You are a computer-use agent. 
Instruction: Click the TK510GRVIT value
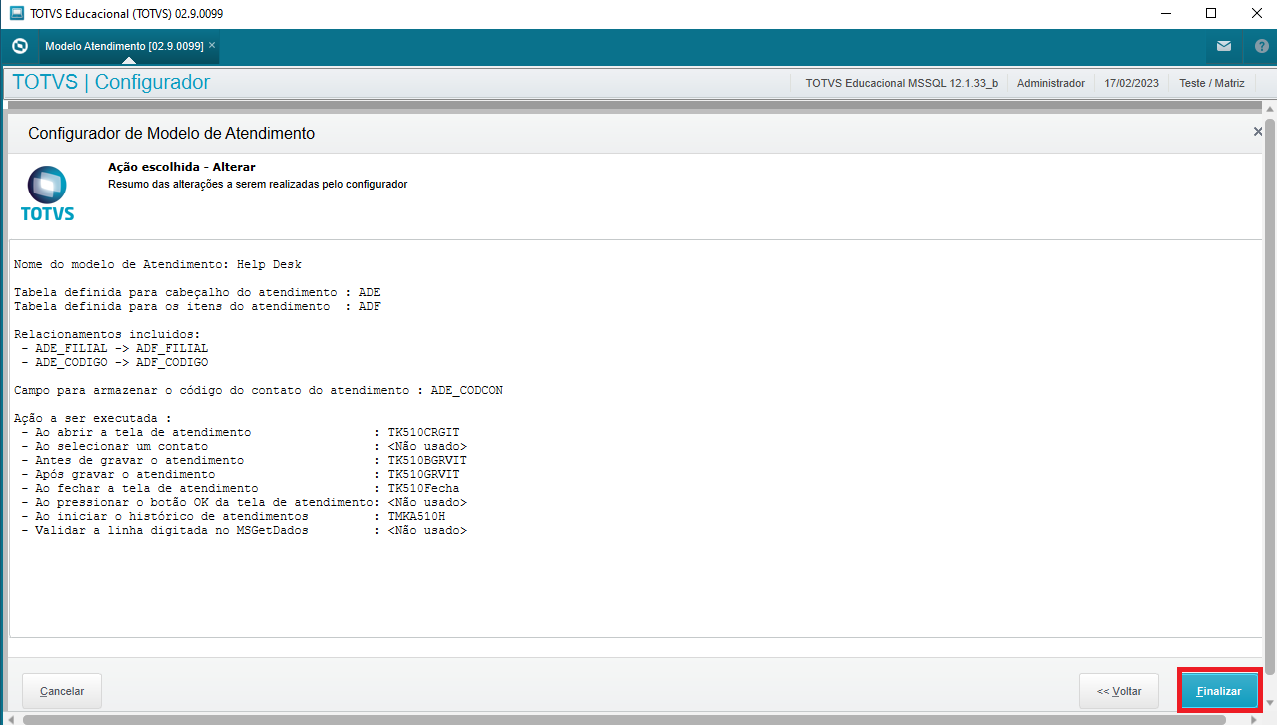click(x=424, y=474)
